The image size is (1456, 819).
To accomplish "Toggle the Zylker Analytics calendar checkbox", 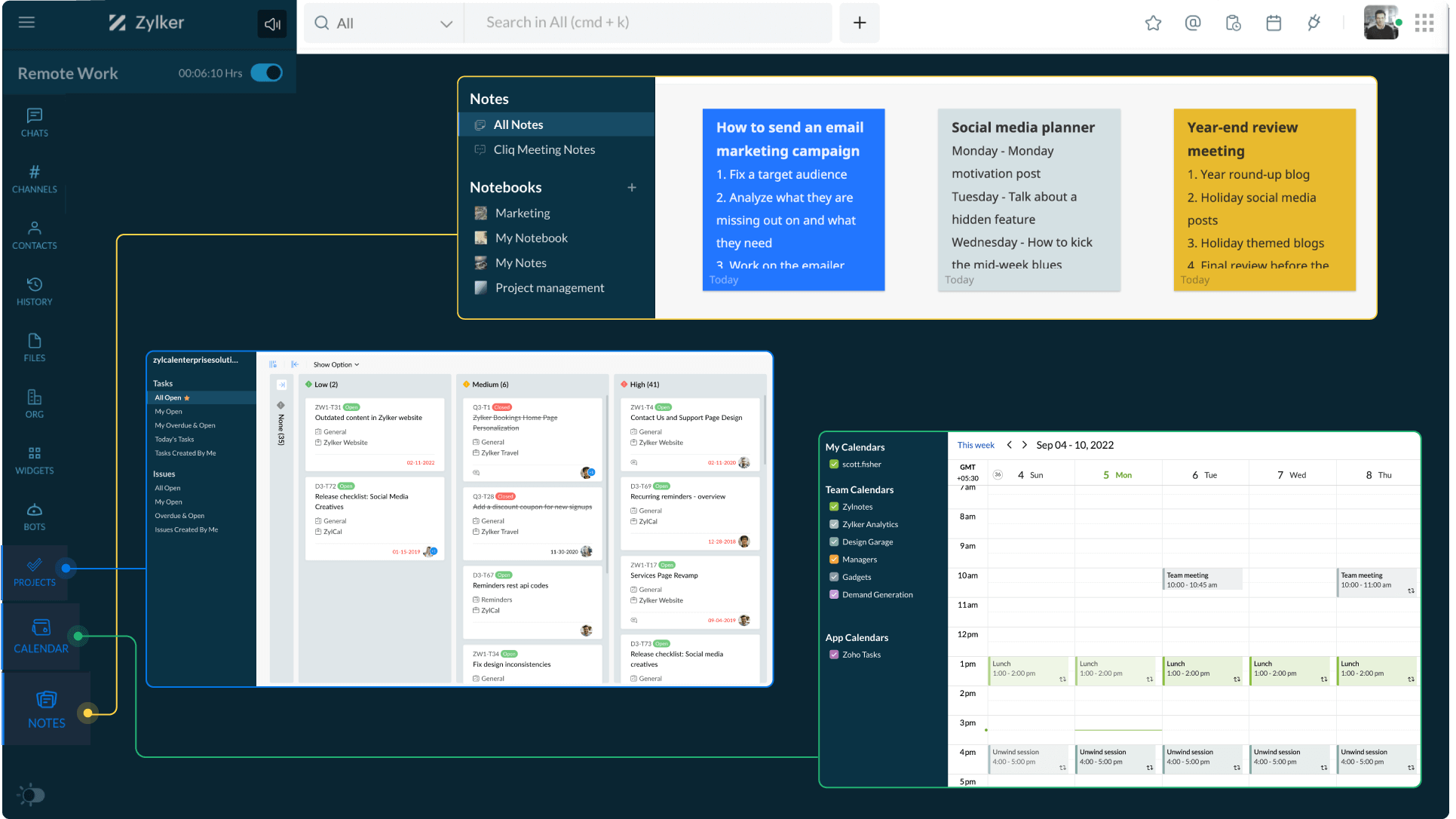I will [x=834, y=524].
